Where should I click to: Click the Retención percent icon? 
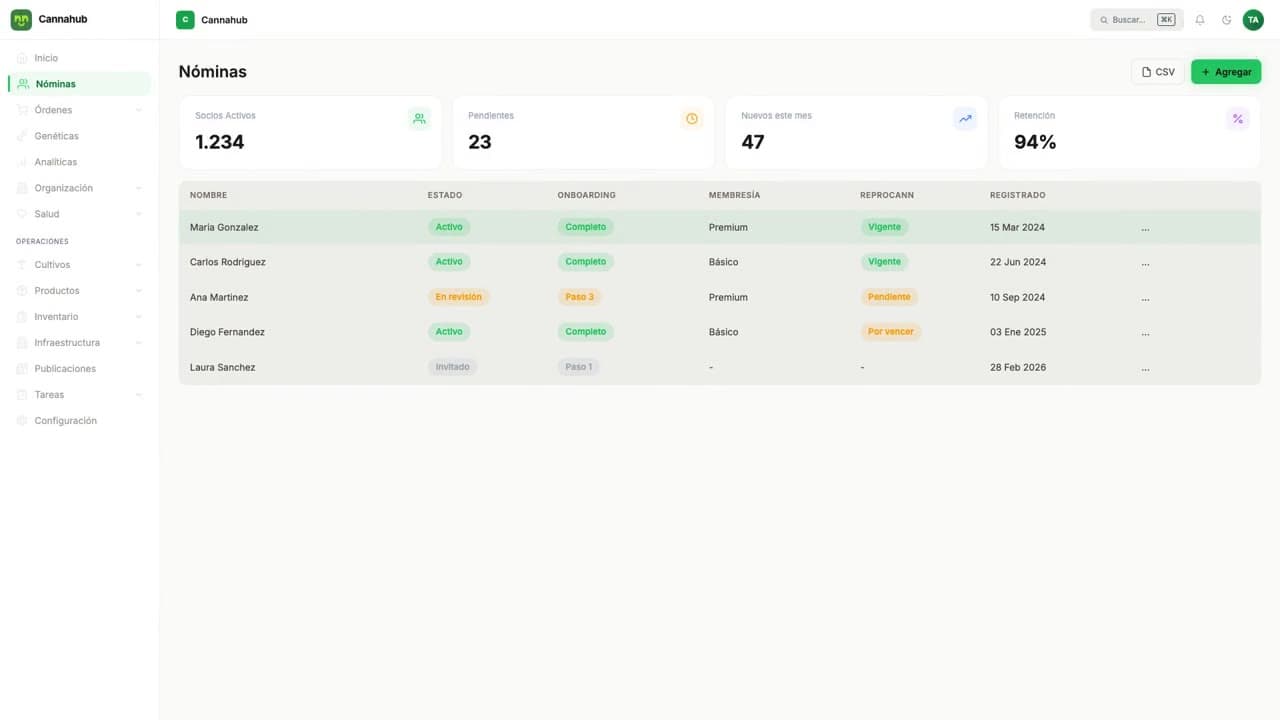(x=1238, y=119)
